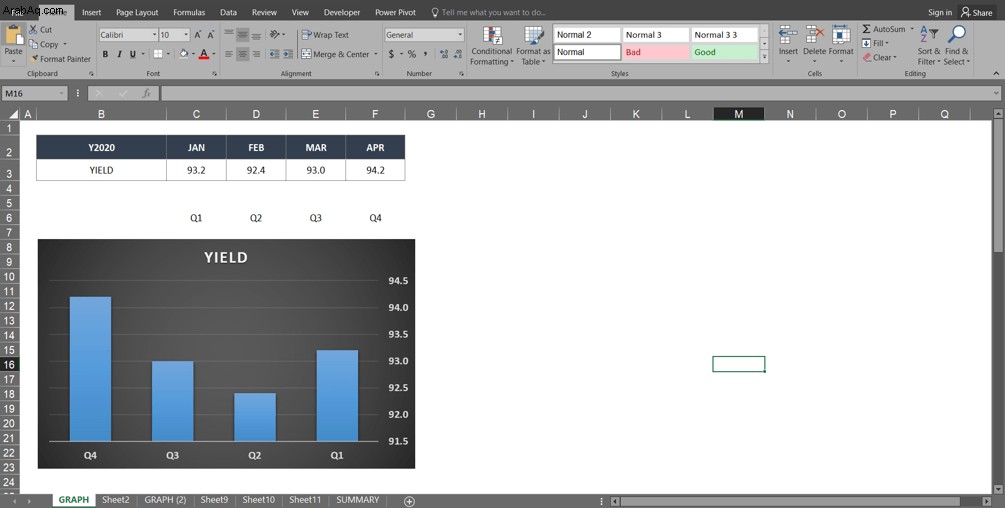This screenshot has width=1005, height=508.
Task: Activate the Format Painter brush
Action: (x=35, y=59)
